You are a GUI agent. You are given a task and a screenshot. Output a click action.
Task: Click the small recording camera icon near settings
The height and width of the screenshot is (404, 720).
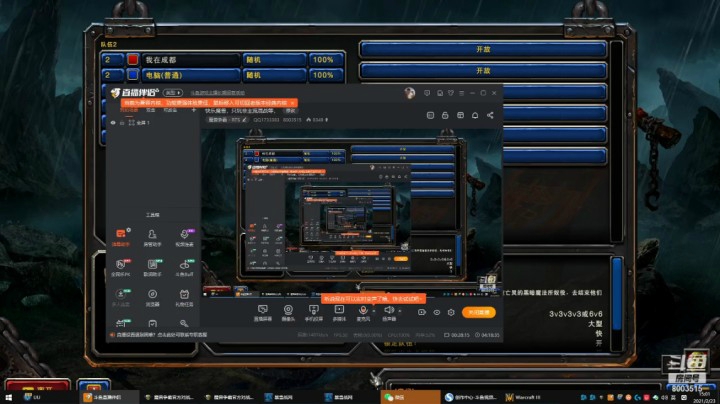[422, 312]
